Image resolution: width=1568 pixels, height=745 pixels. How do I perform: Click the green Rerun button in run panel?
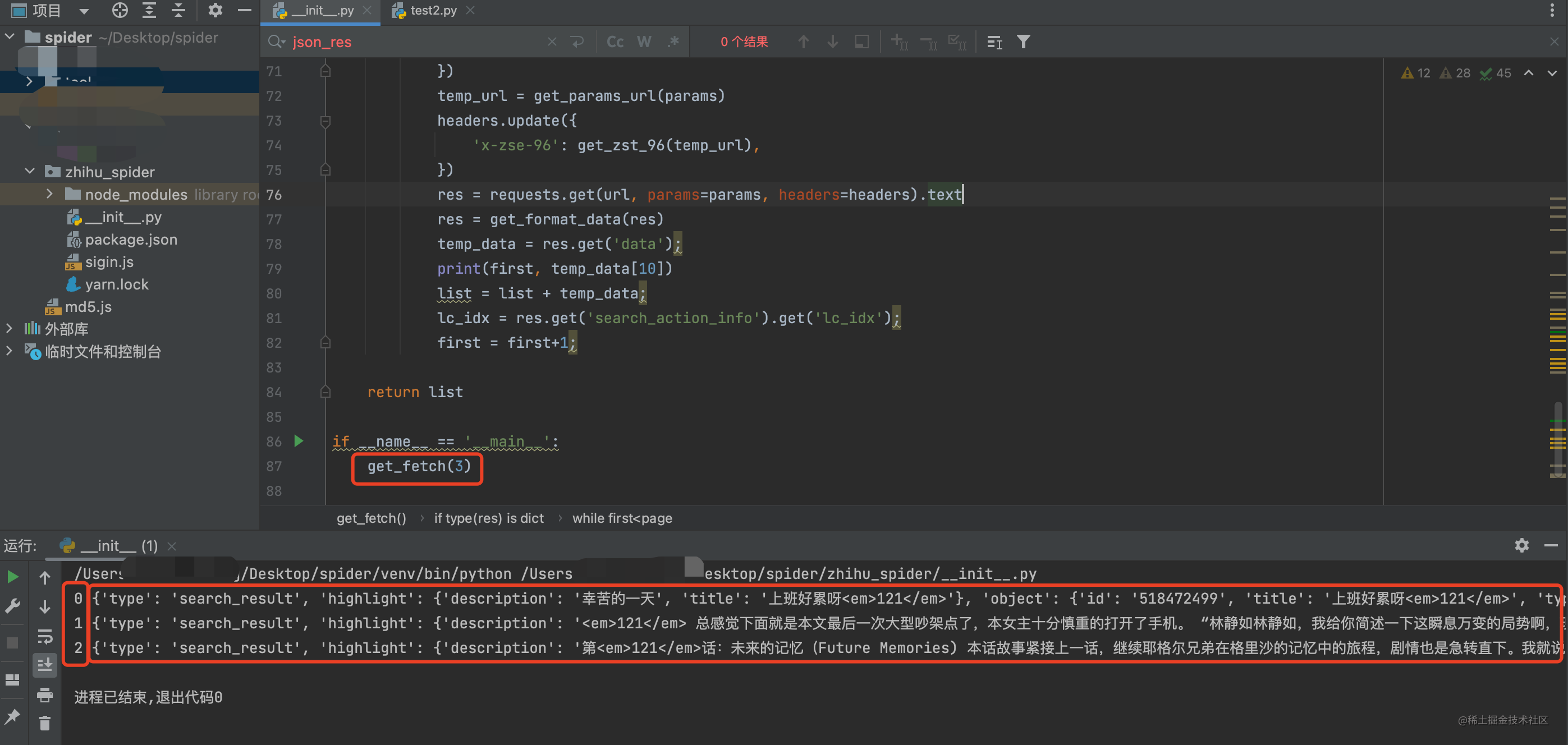12,576
